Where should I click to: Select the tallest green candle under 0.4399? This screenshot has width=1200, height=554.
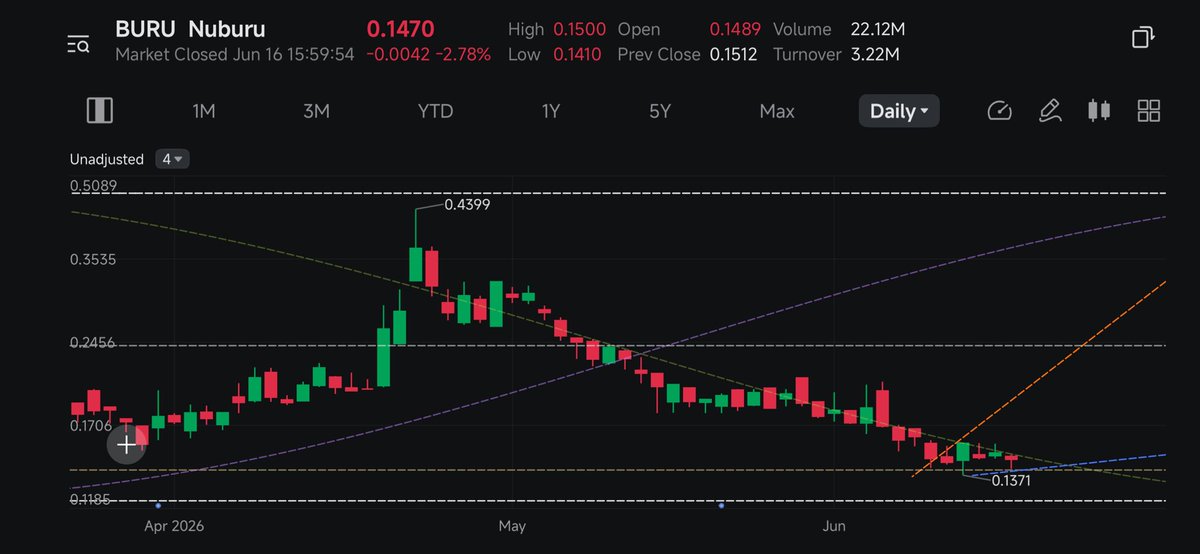(x=416, y=263)
